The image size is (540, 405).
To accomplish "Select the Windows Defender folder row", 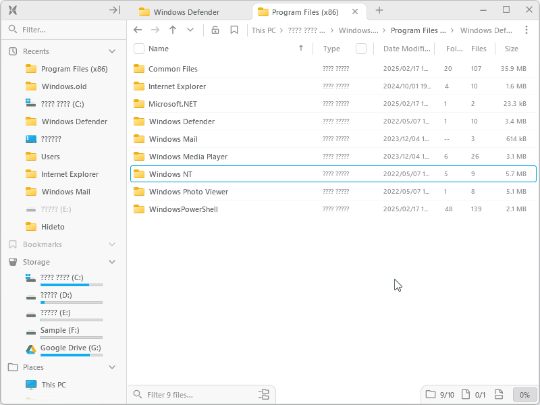I will click(333, 122).
